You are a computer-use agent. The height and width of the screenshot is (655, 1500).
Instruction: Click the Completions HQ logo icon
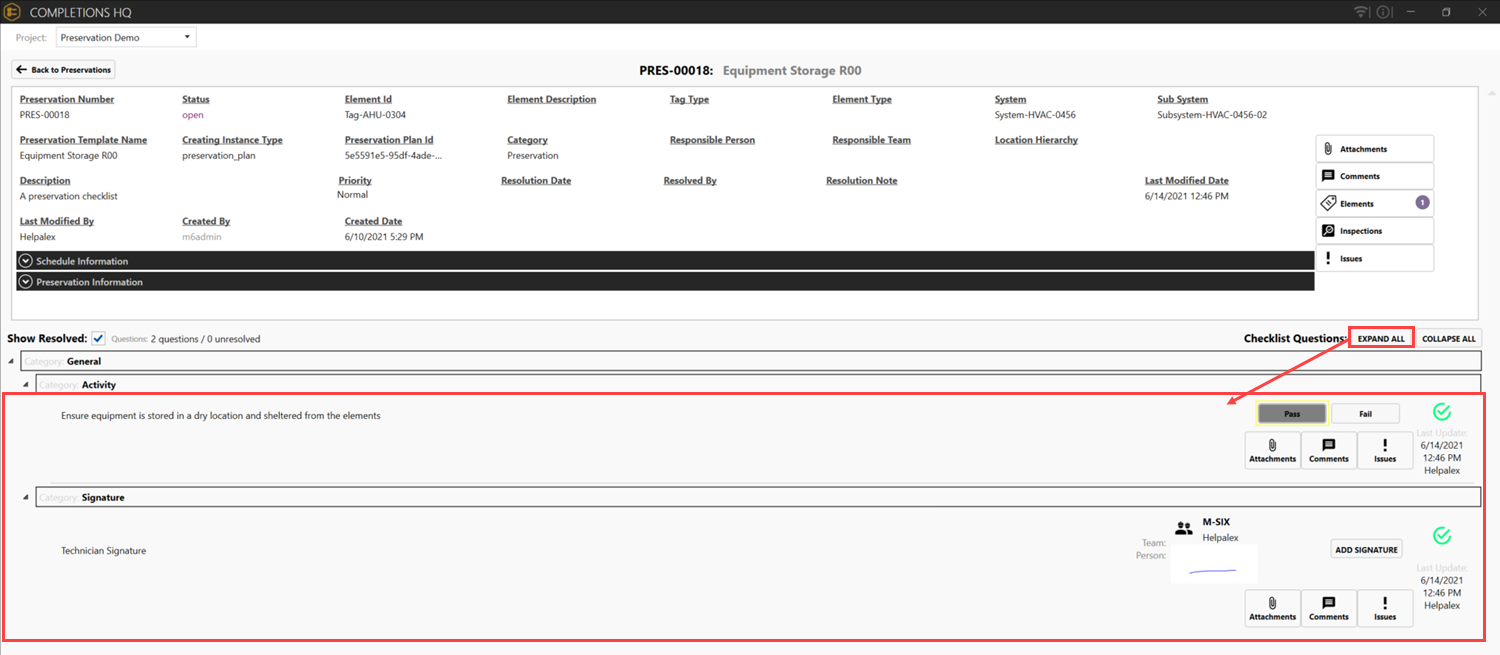pyautogui.click(x=14, y=12)
